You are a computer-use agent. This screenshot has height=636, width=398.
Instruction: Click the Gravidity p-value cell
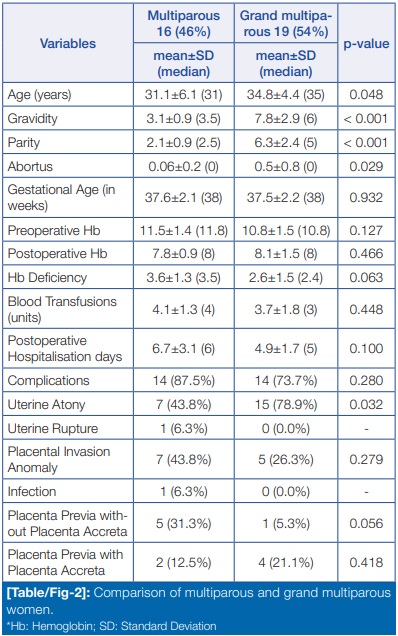(366, 118)
